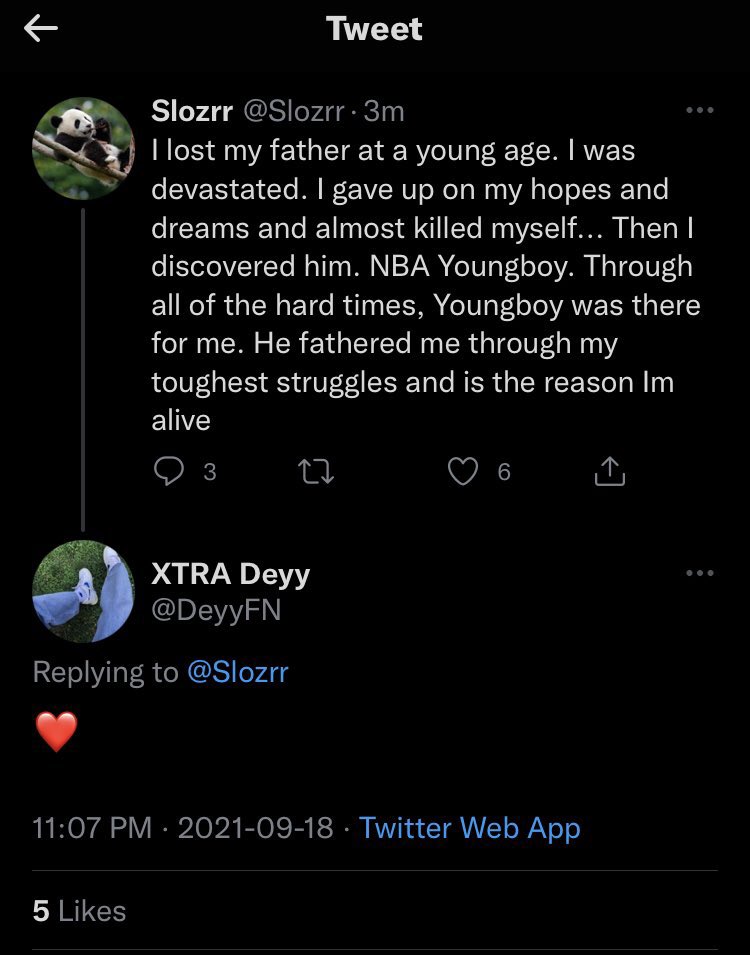Screen dimensions: 750x955
Task: Open more options for XTRA Deyy's reply
Action: 700,573
